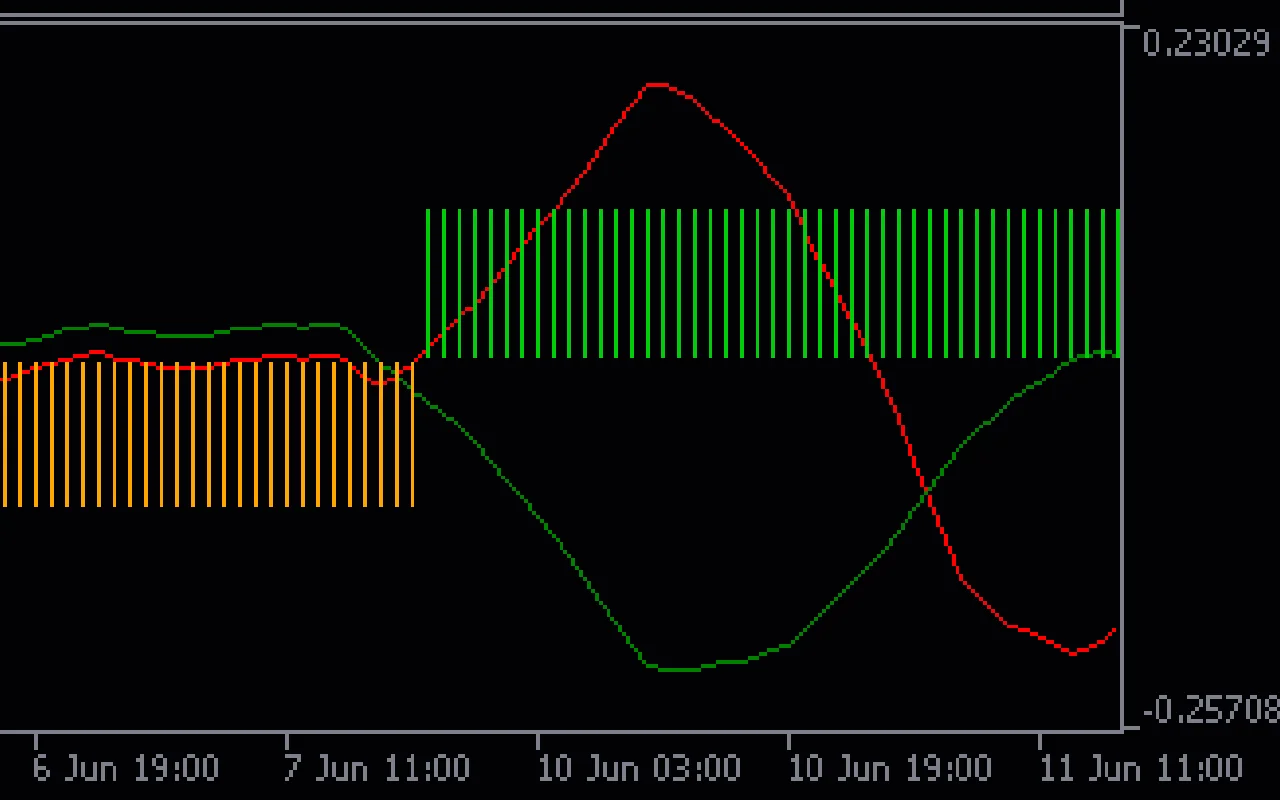
Task: Click the 7 Jun 11:00 time label
Action: click(x=377, y=769)
